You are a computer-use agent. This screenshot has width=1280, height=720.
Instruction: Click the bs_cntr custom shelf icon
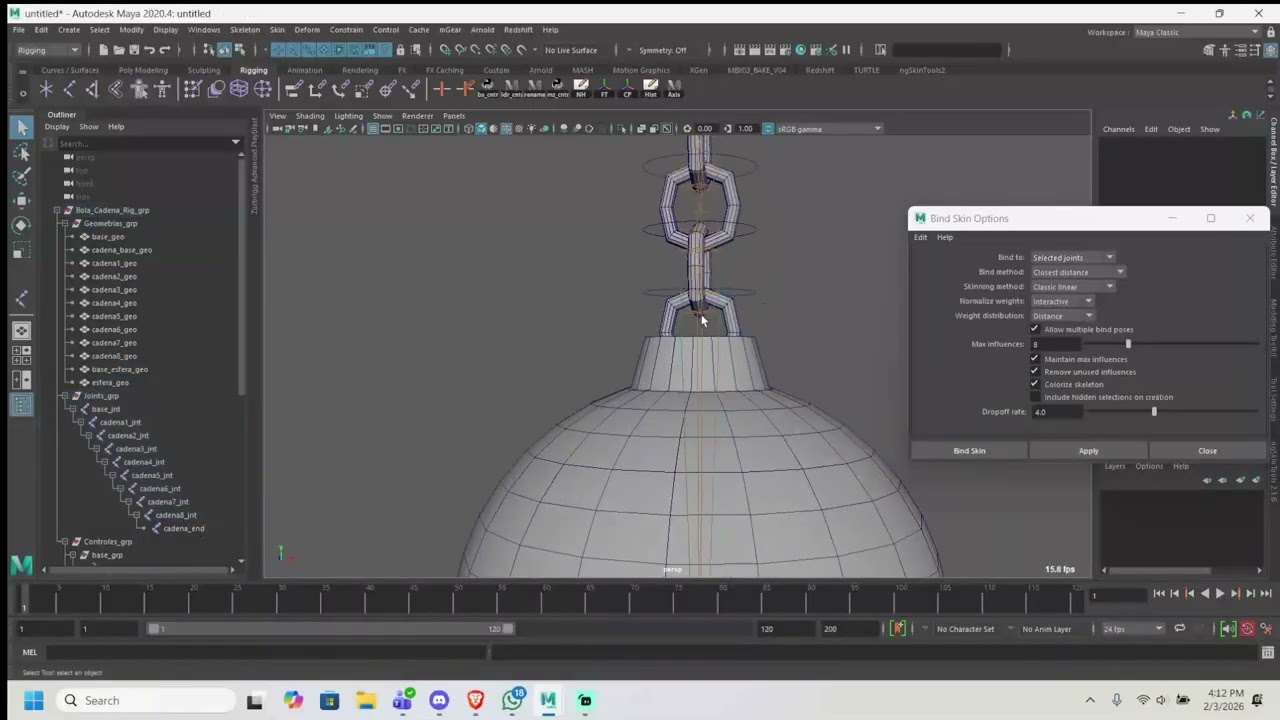(488, 89)
